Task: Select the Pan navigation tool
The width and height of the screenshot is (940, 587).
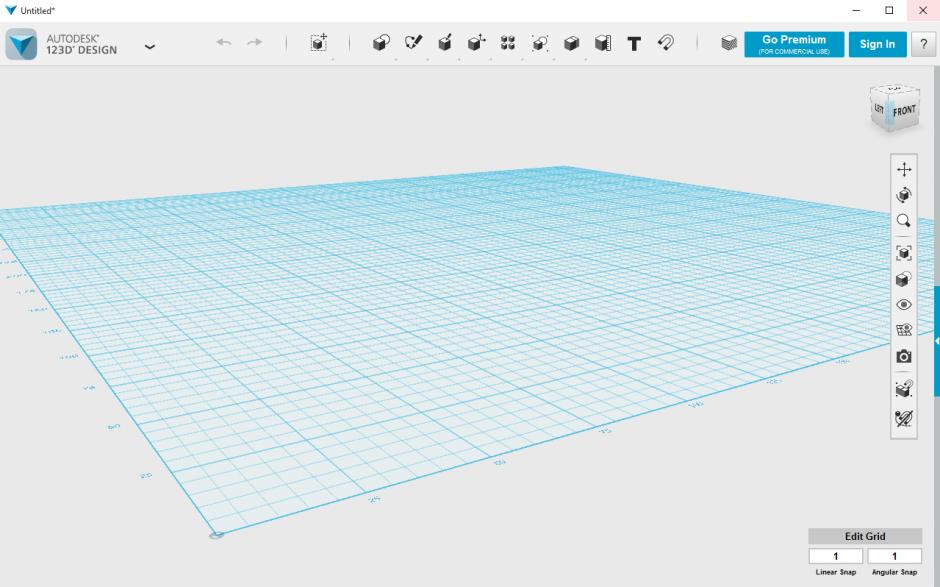Action: pos(904,169)
